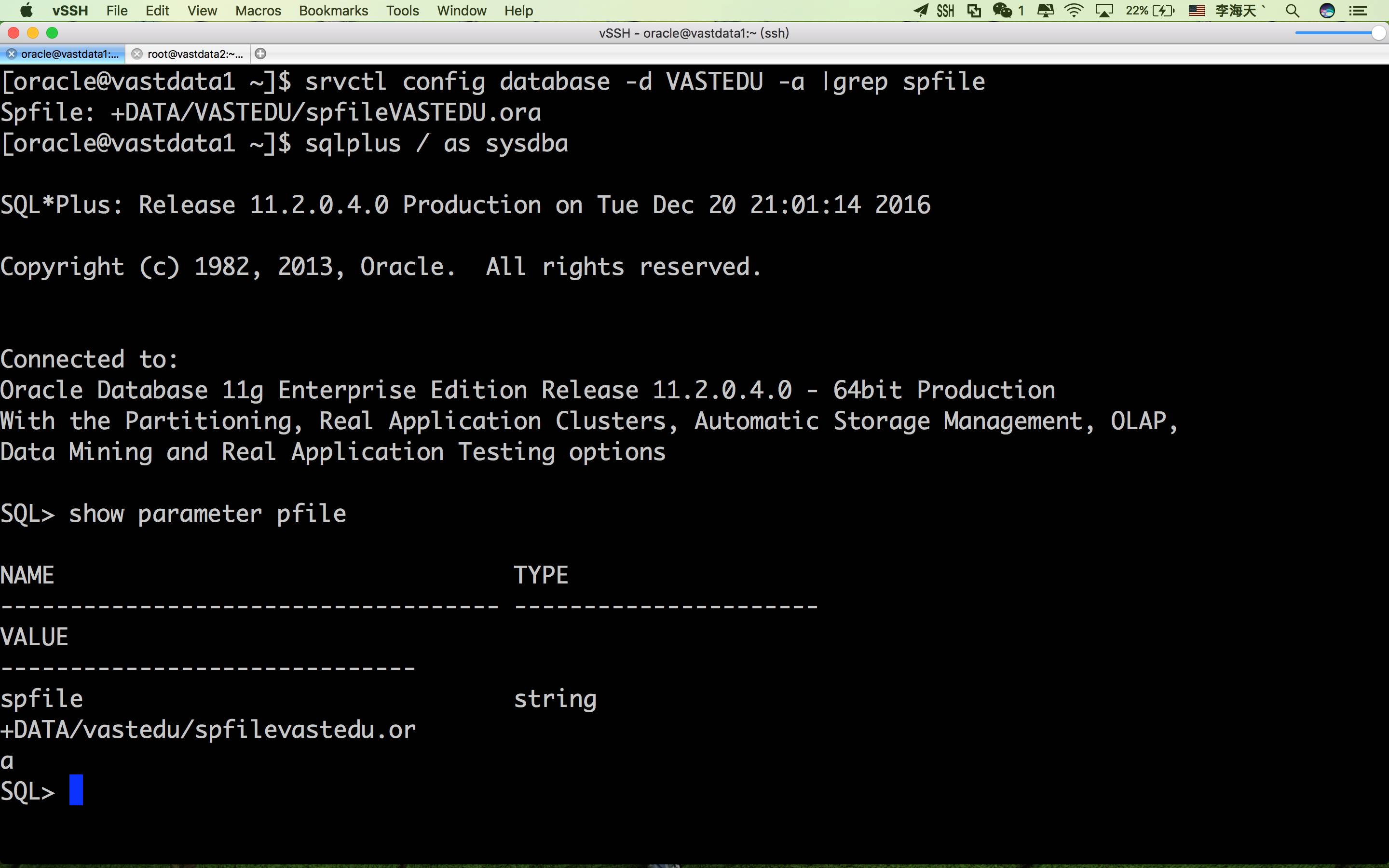Image resolution: width=1389 pixels, height=868 pixels.
Task: Launch Siri from the menu bar
Action: pos(1326,10)
